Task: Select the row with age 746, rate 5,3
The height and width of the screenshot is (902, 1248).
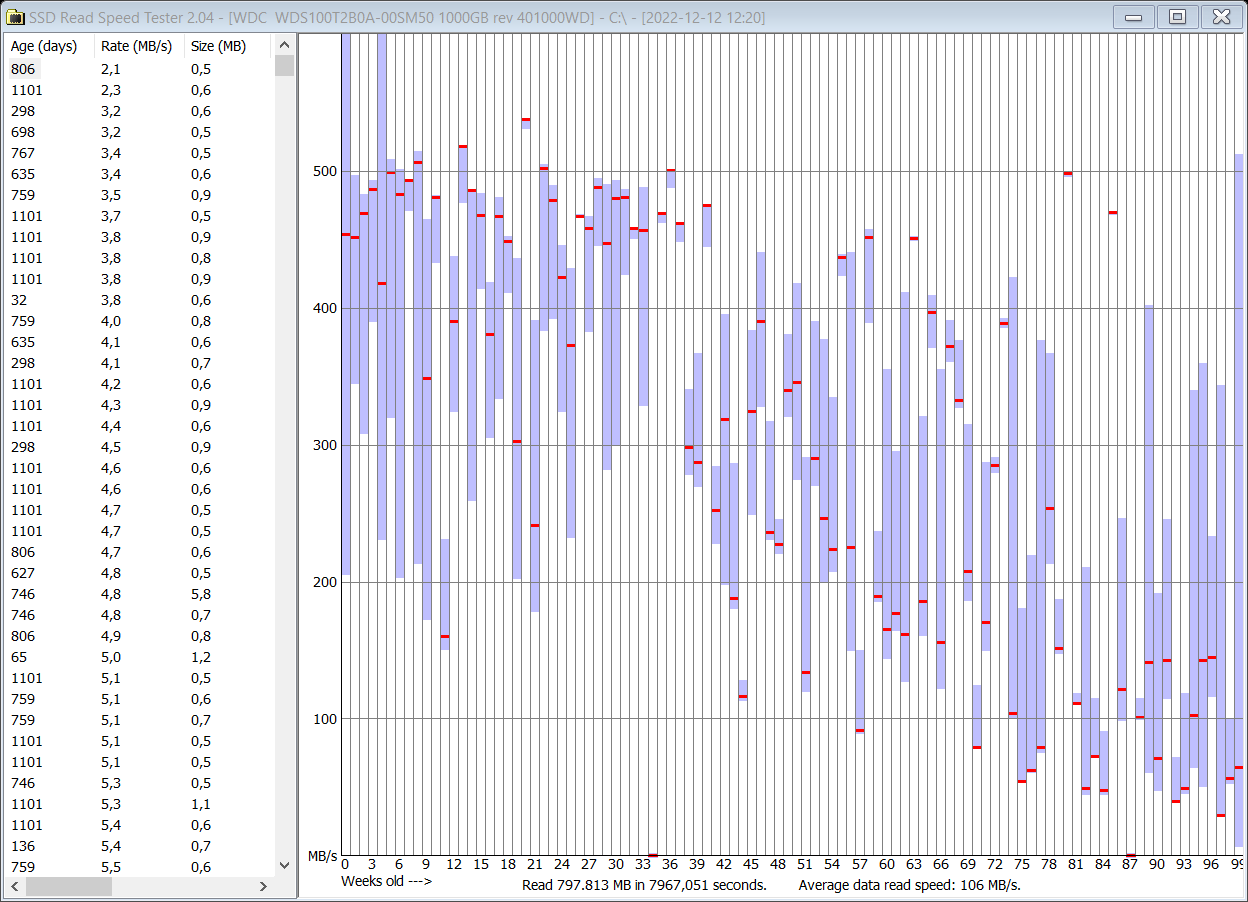Action: tap(140, 783)
